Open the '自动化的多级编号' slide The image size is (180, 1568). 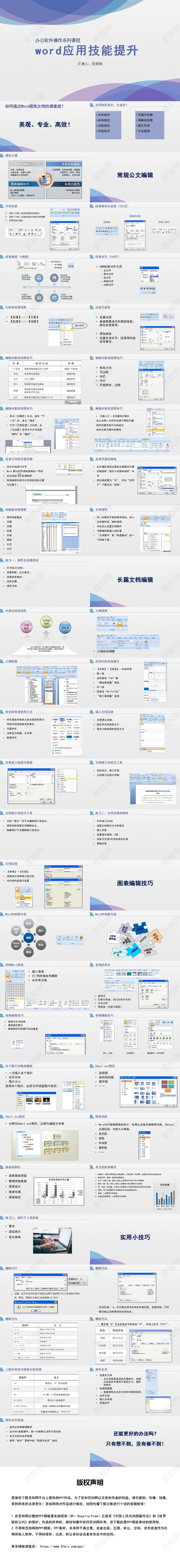(135, 683)
